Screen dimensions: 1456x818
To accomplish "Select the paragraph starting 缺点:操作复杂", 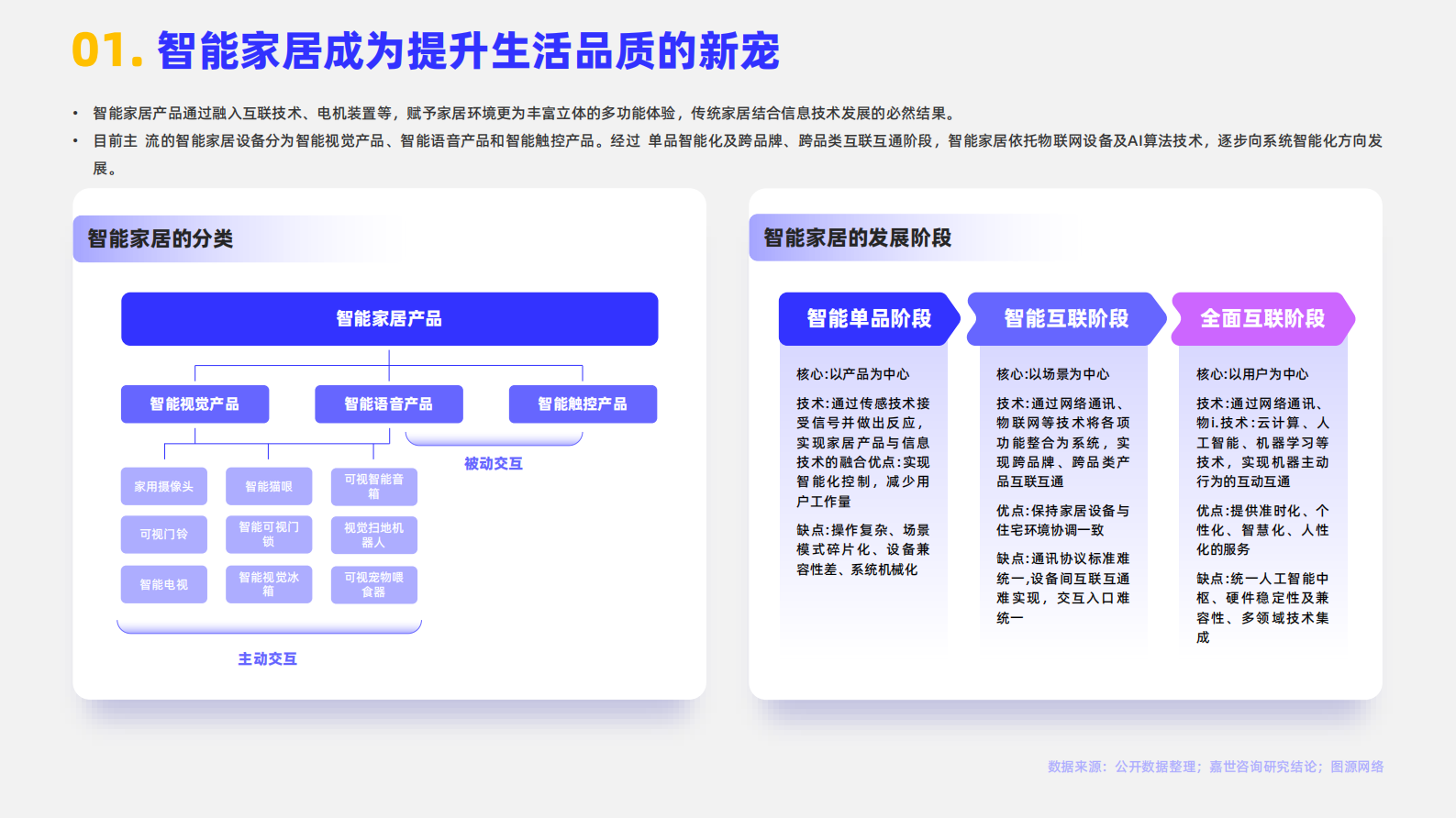I will (863, 549).
